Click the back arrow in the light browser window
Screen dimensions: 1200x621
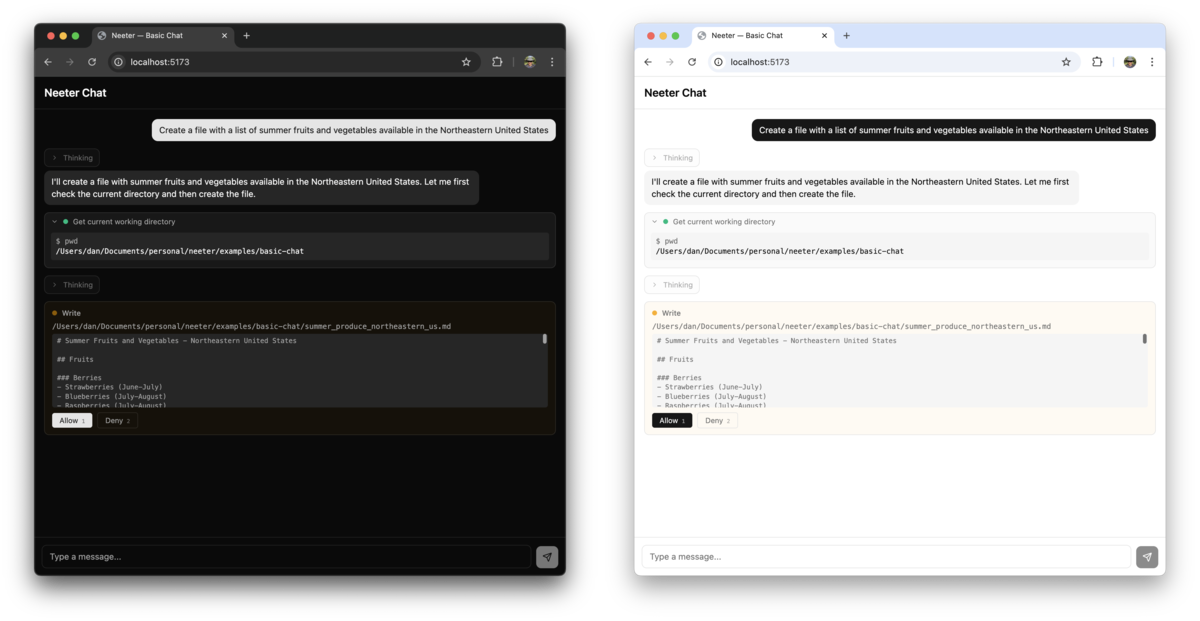pyautogui.click(x=648, y=62)
